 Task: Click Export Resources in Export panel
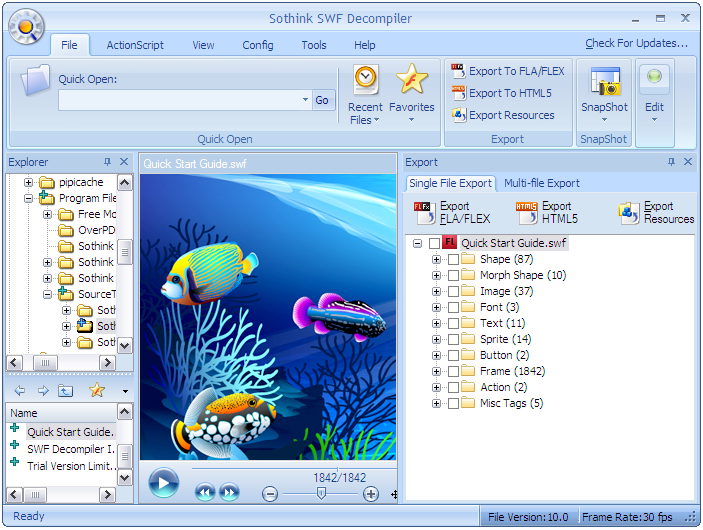(656, 213)
